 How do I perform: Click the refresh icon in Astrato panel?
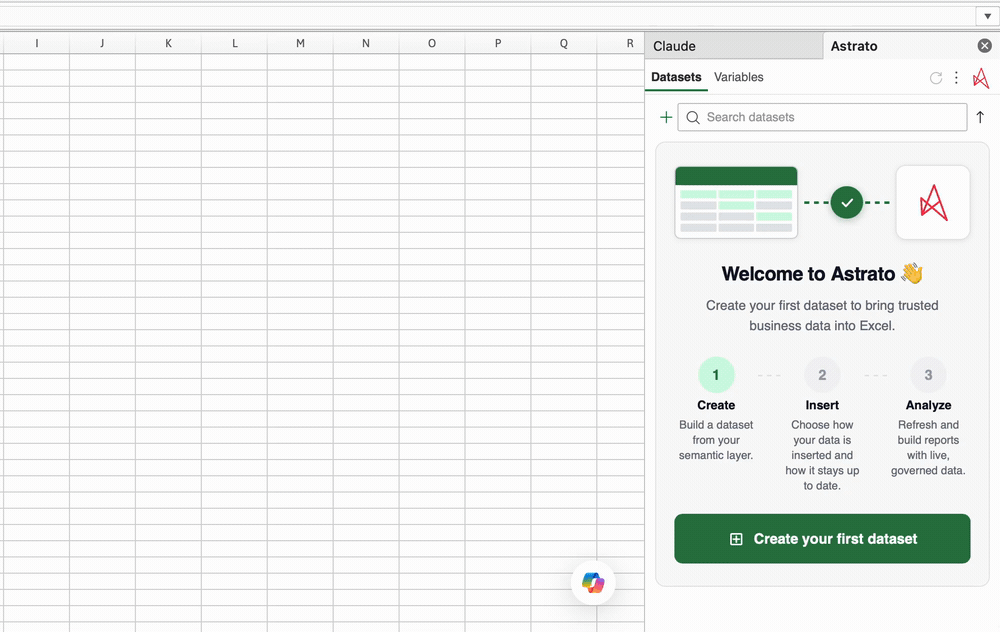pyautogui.click(x=936, y=78)
